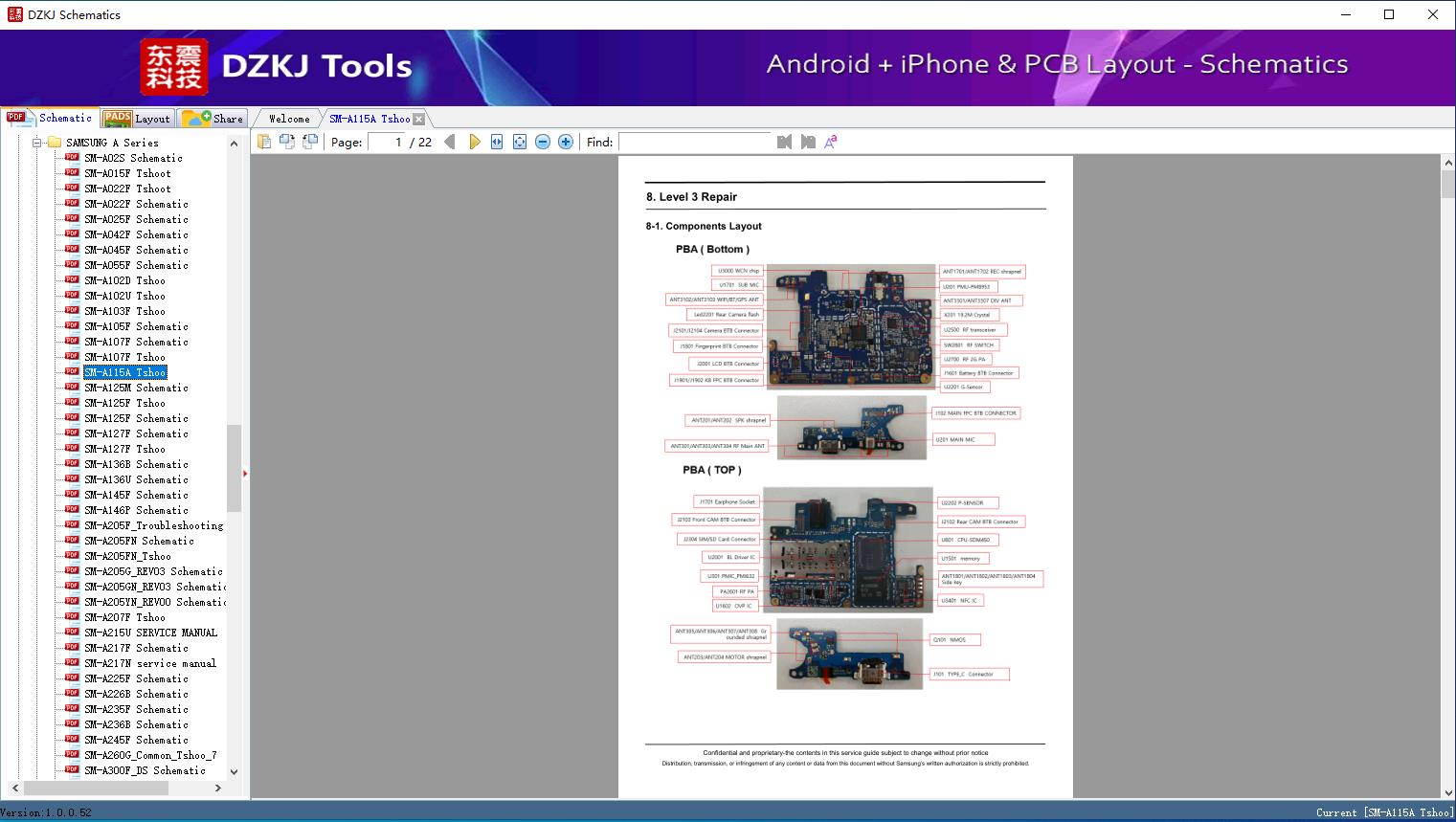The image size is (1456, 822).
Task: Select SM-A136B Schematic
Action: [x=136, y=464]
